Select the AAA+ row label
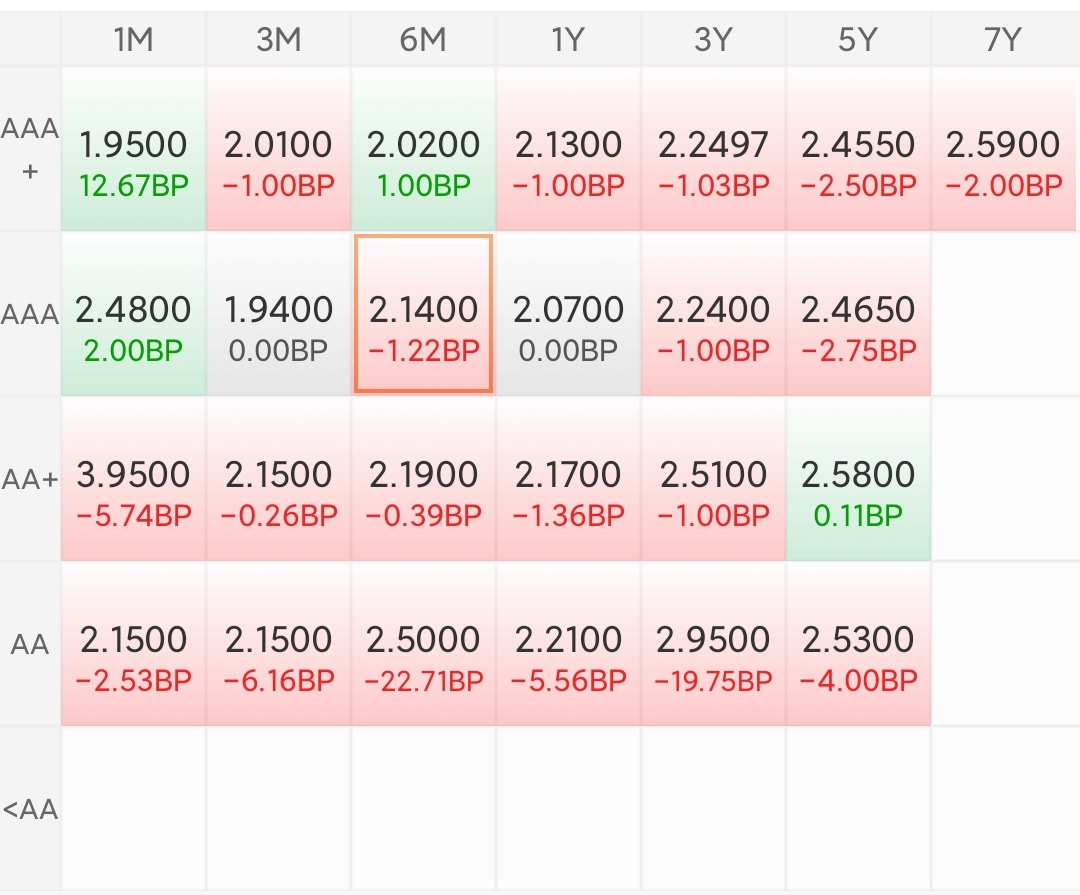This screenshot has height=895, width=1080. [x=30, y=150]
